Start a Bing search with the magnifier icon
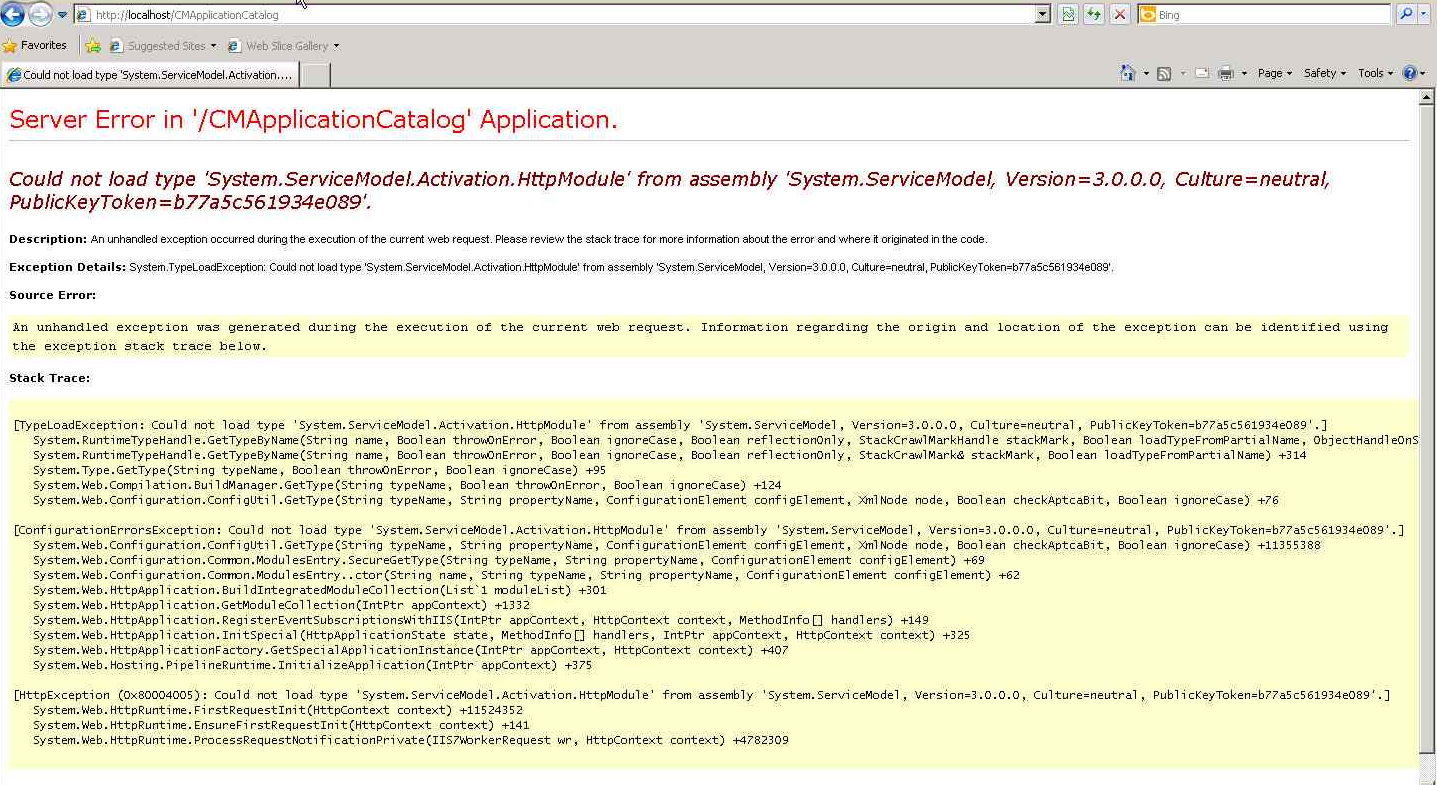The height and width of the screenshot is (785, 1437). (x=1406, y=13)
